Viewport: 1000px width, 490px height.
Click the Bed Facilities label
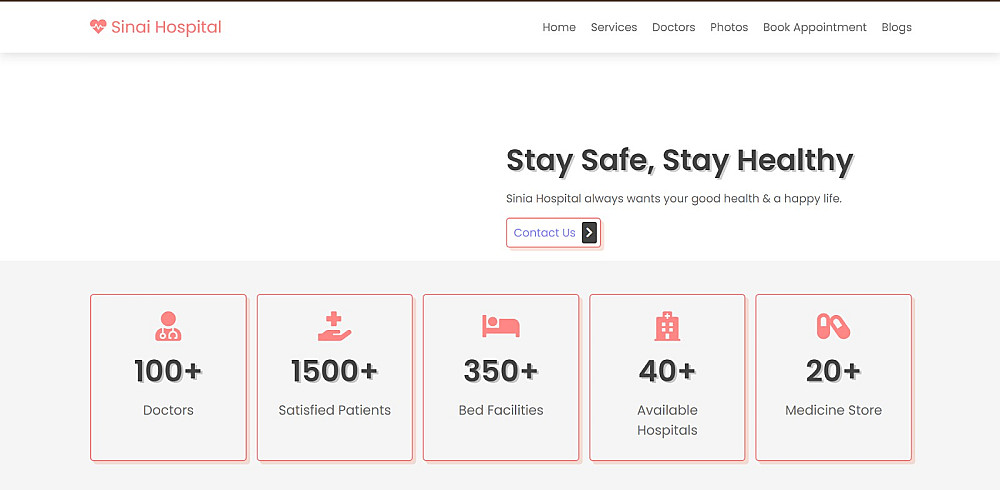501,410
